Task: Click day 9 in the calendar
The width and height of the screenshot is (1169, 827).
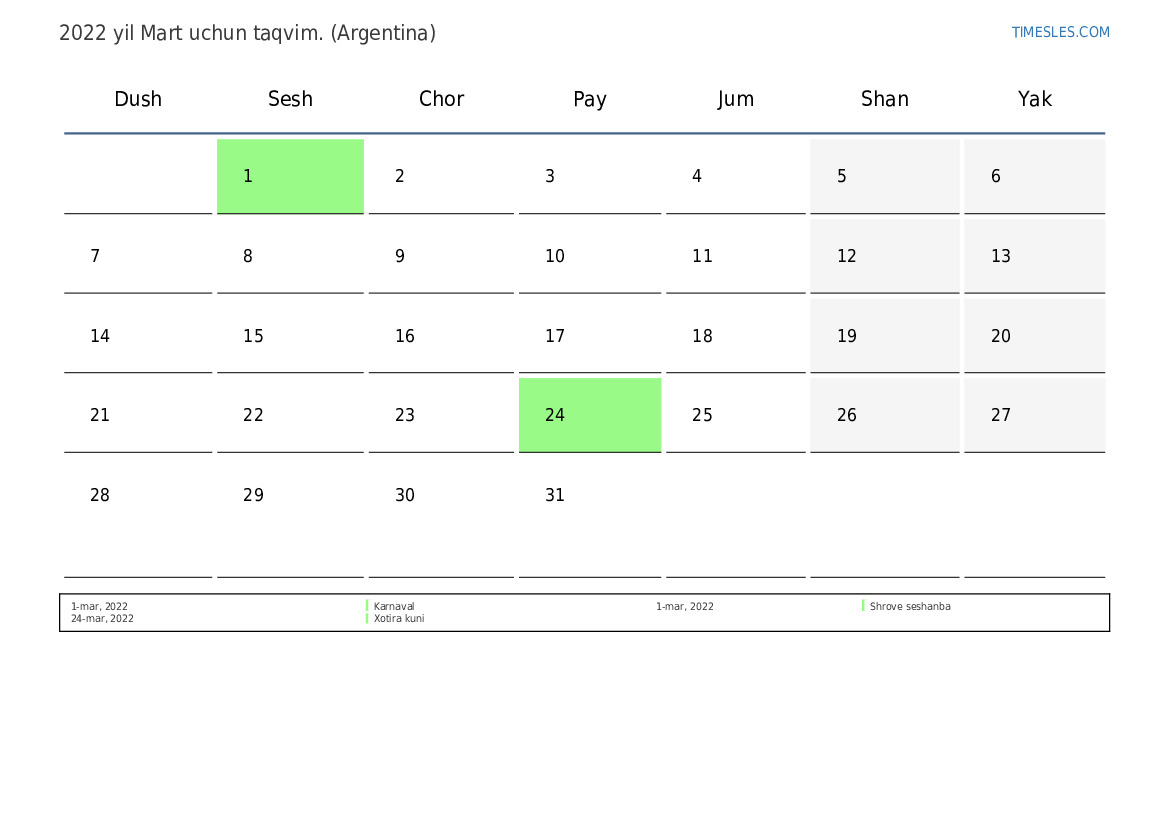Action: point(441,256)
